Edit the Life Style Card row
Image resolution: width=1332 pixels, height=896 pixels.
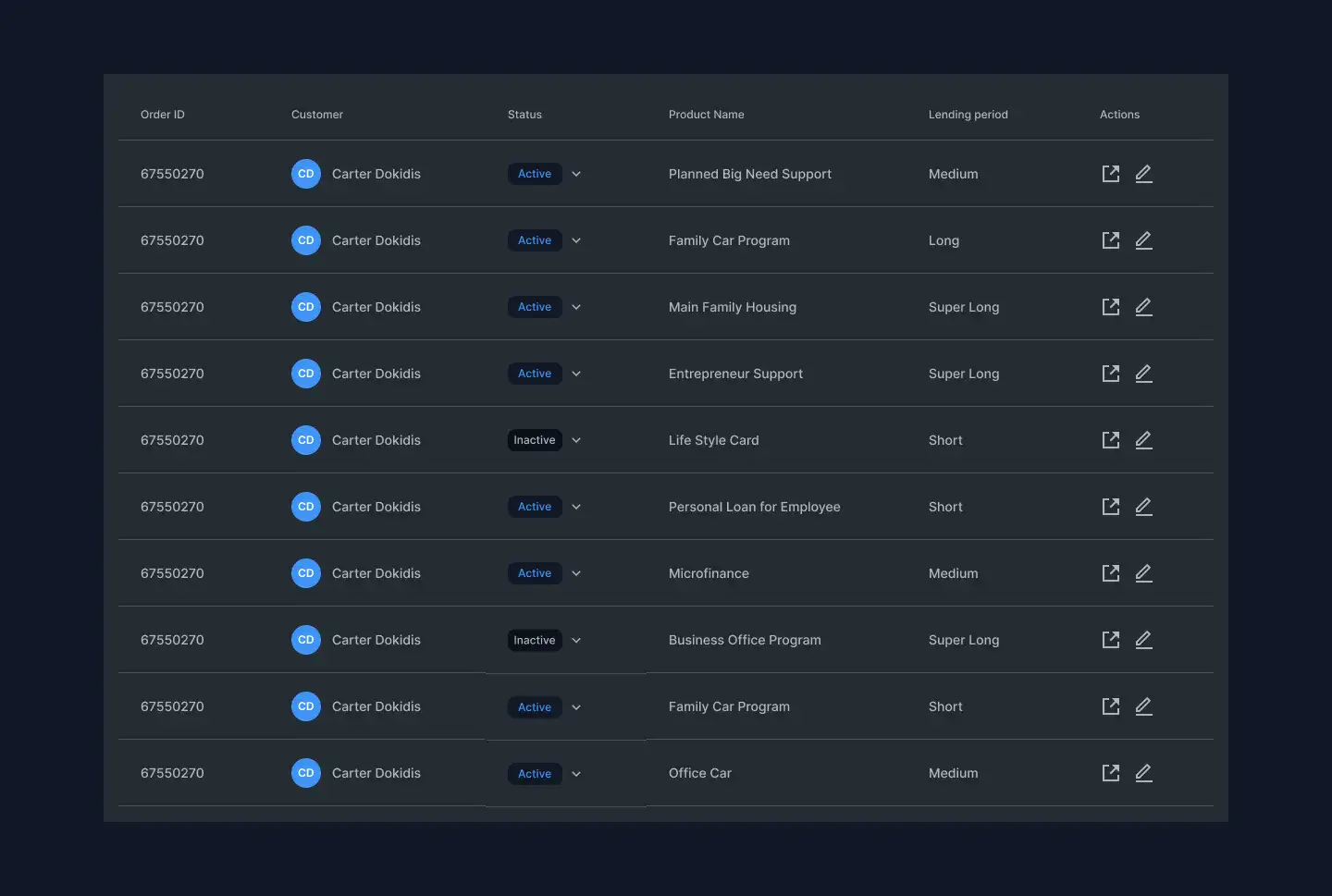[x=1143, y=440]
